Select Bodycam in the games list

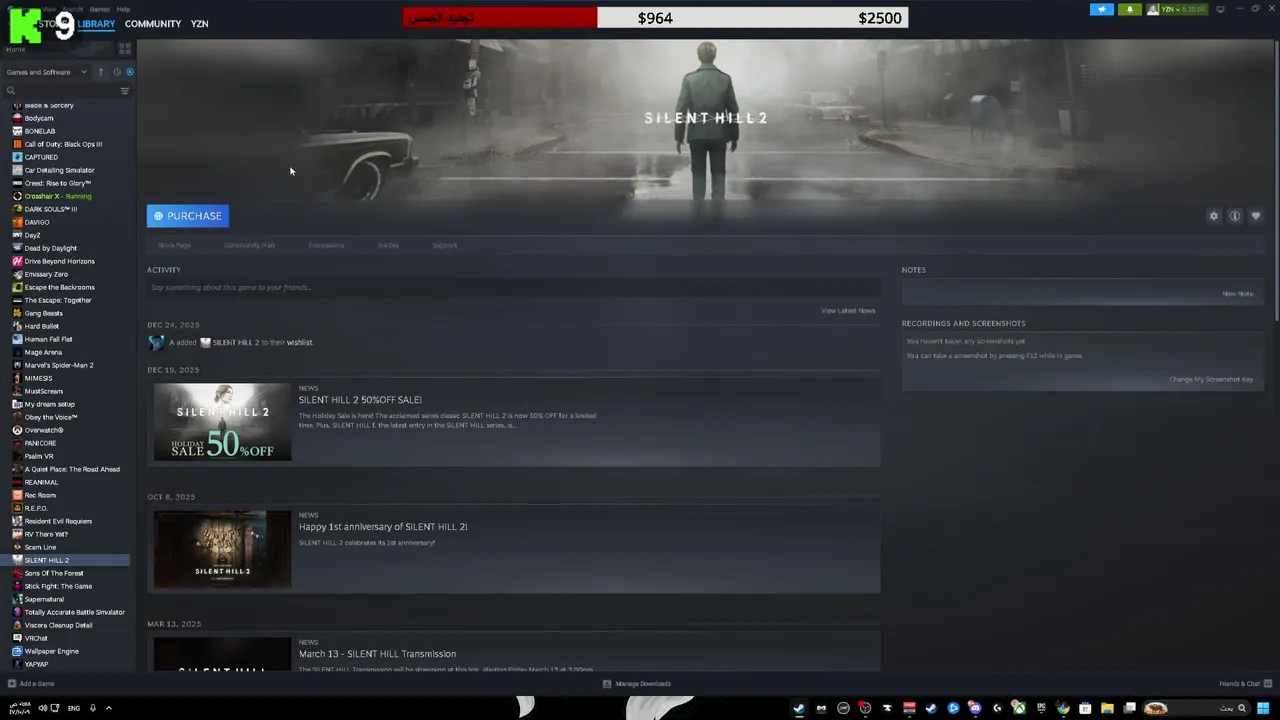pos(39,118)
